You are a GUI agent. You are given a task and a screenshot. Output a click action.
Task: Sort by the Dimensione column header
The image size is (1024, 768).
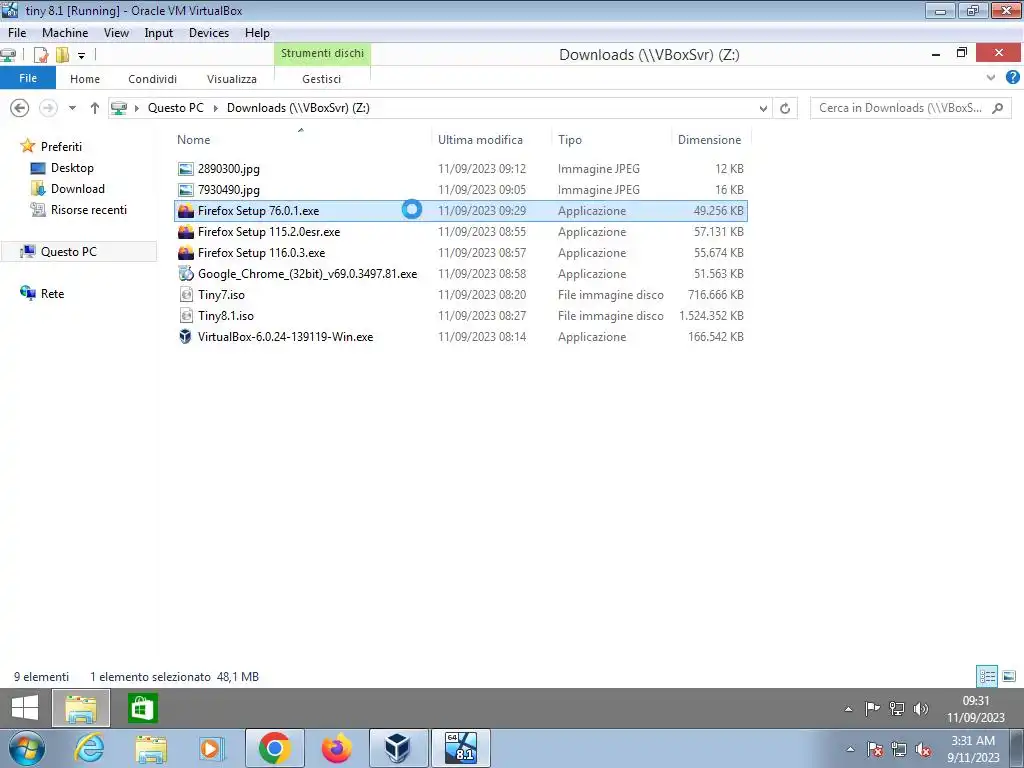(x=711, y=140)
